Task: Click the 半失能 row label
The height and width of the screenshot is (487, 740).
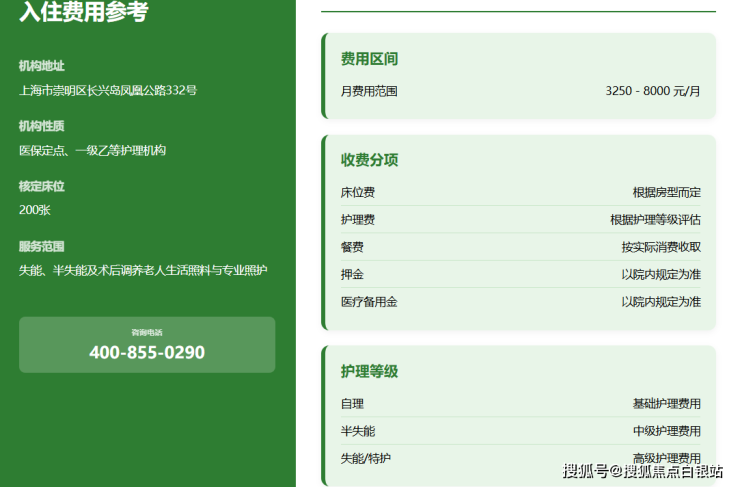Action: [x=358, y=431]
